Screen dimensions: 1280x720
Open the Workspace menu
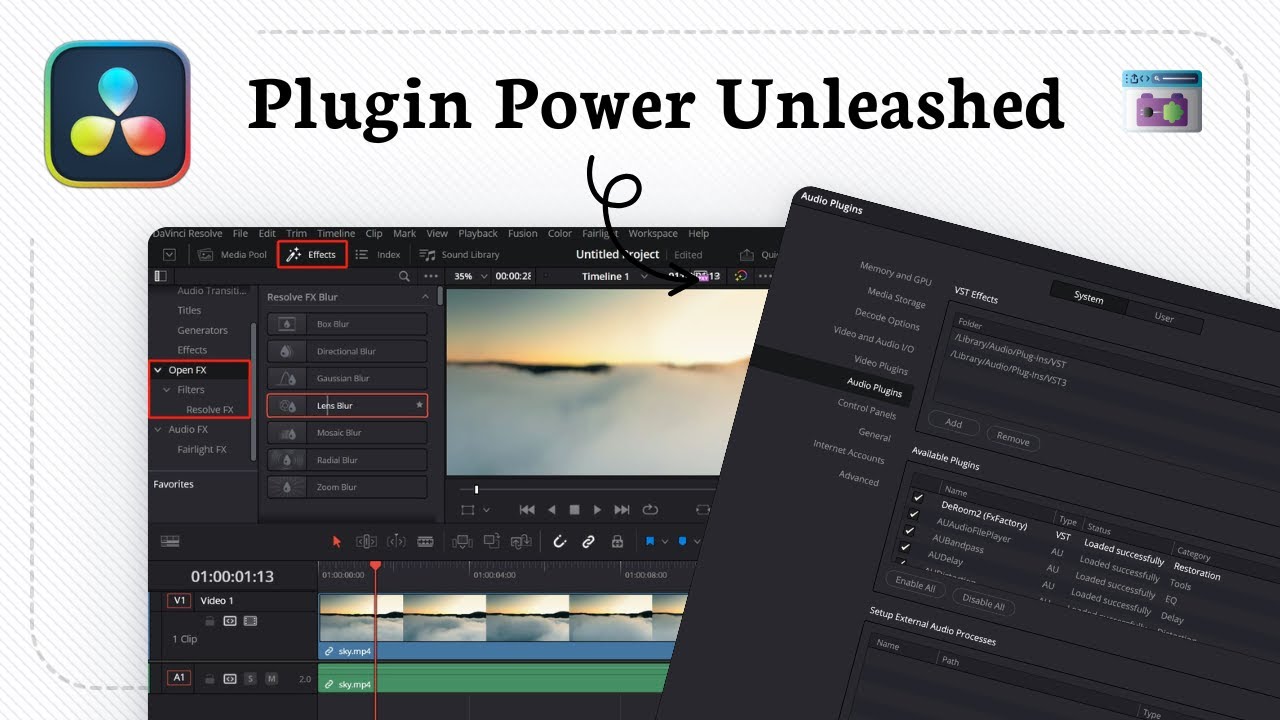[x=653, y=234]
